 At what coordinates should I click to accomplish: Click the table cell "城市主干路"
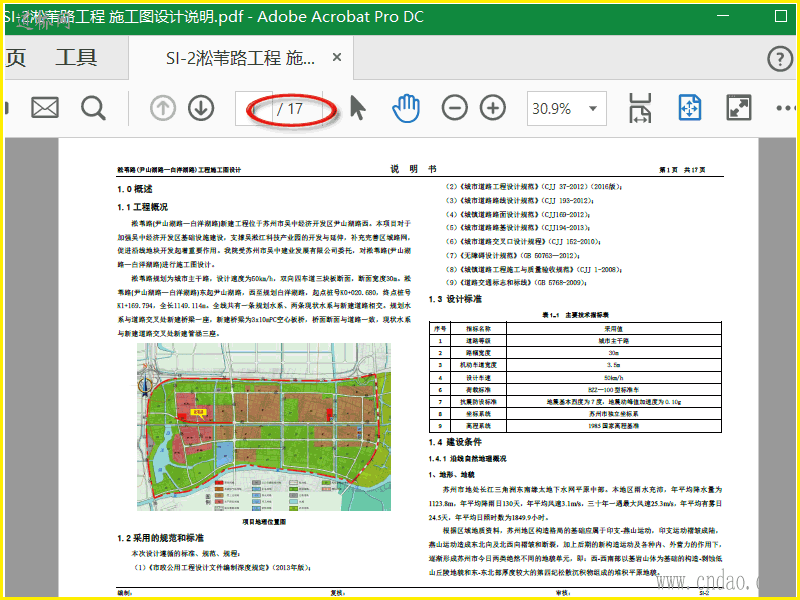click(613, 341)
